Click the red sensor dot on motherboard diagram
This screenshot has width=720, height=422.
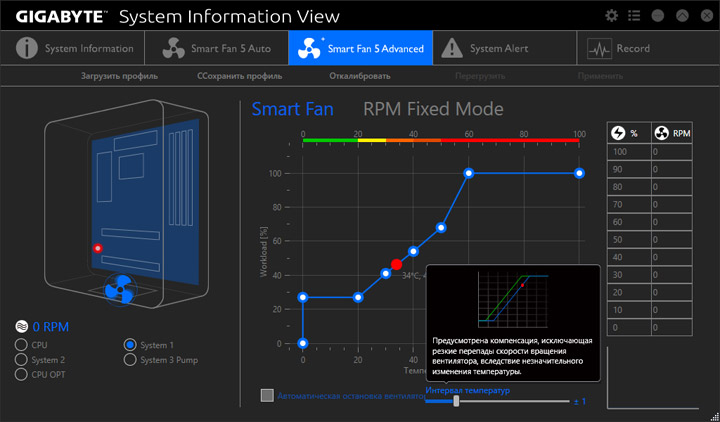point(97,248)
